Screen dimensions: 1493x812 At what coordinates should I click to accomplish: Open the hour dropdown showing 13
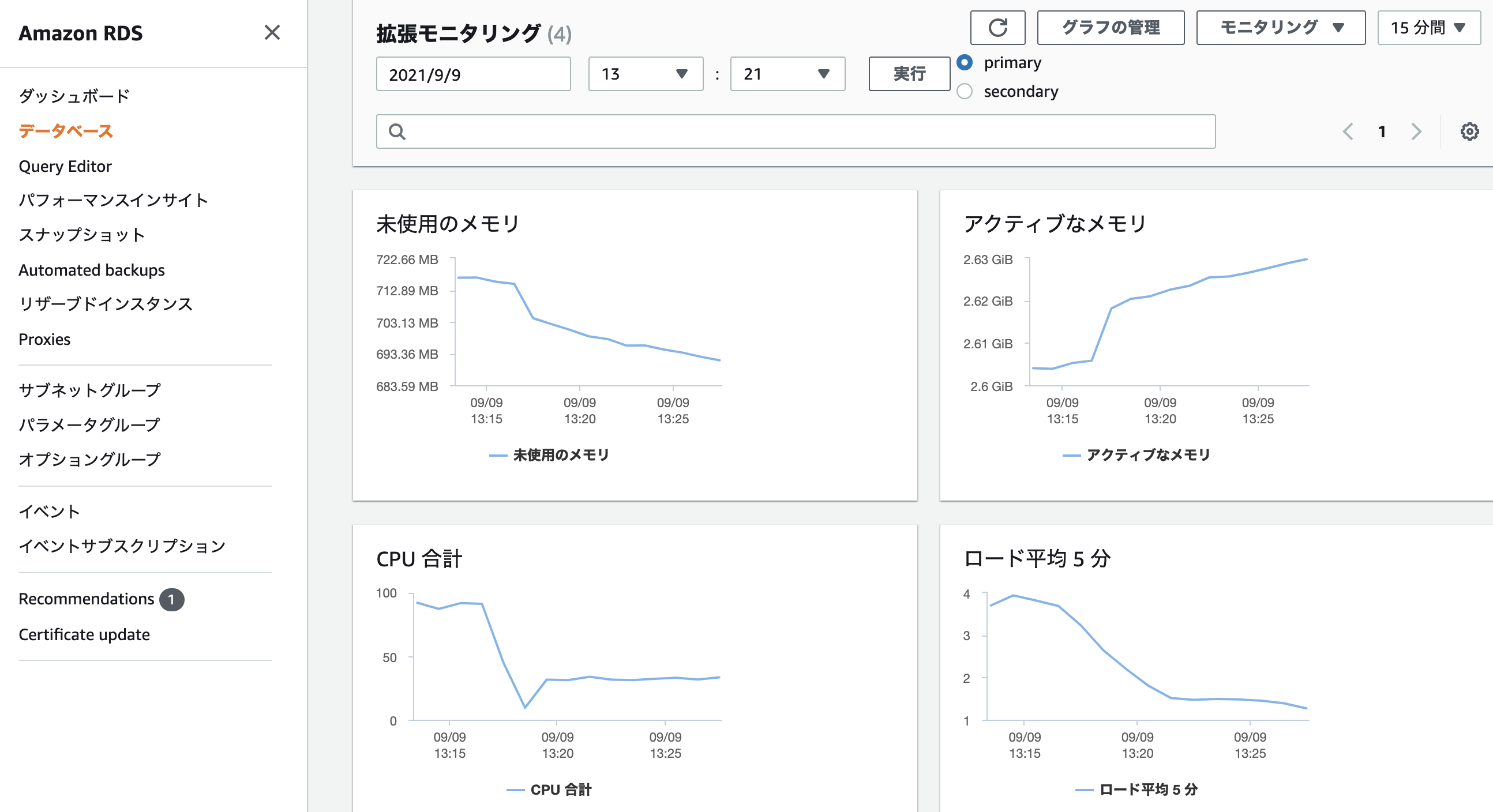645,74
